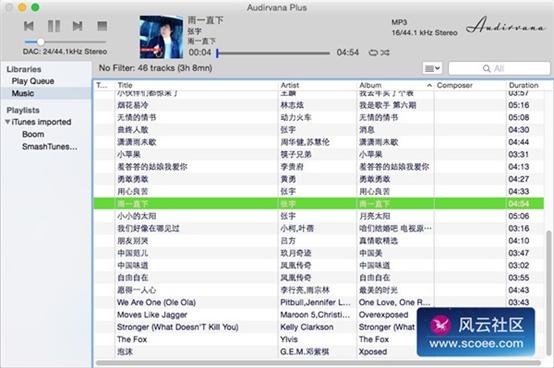Stop playback with the stop button

[x=102, y=26]
